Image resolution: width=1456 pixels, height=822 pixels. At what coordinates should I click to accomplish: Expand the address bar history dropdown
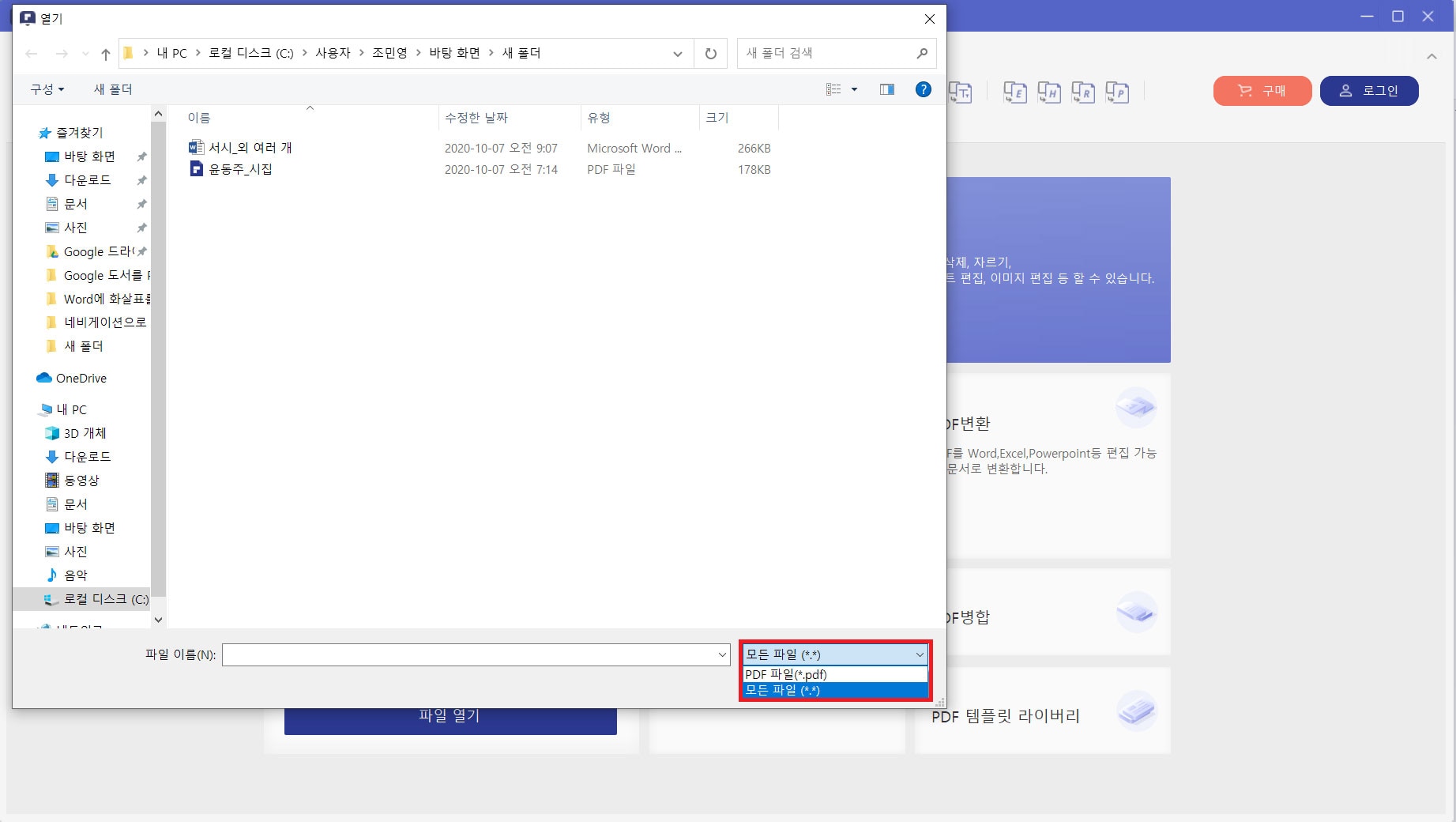click(678, 54)
